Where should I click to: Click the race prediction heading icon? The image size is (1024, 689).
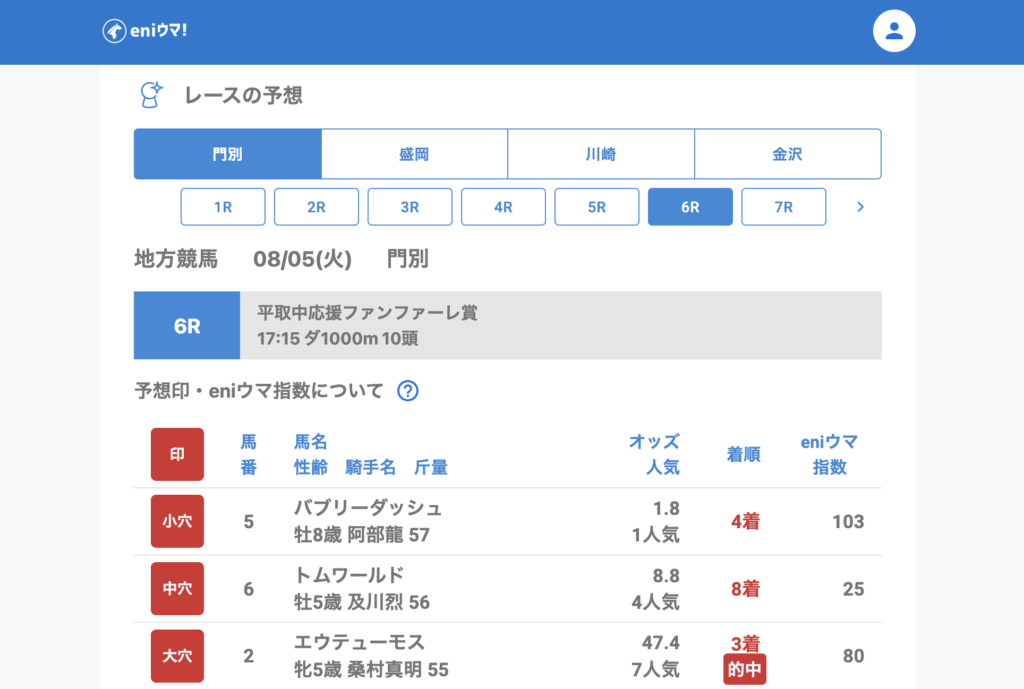coord(150,95)
